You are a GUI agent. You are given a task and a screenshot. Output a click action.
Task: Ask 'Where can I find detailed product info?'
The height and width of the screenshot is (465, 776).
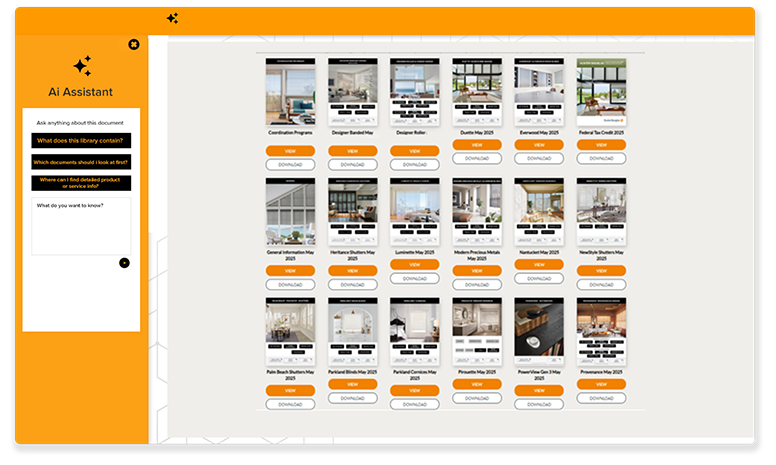(81, 183)
